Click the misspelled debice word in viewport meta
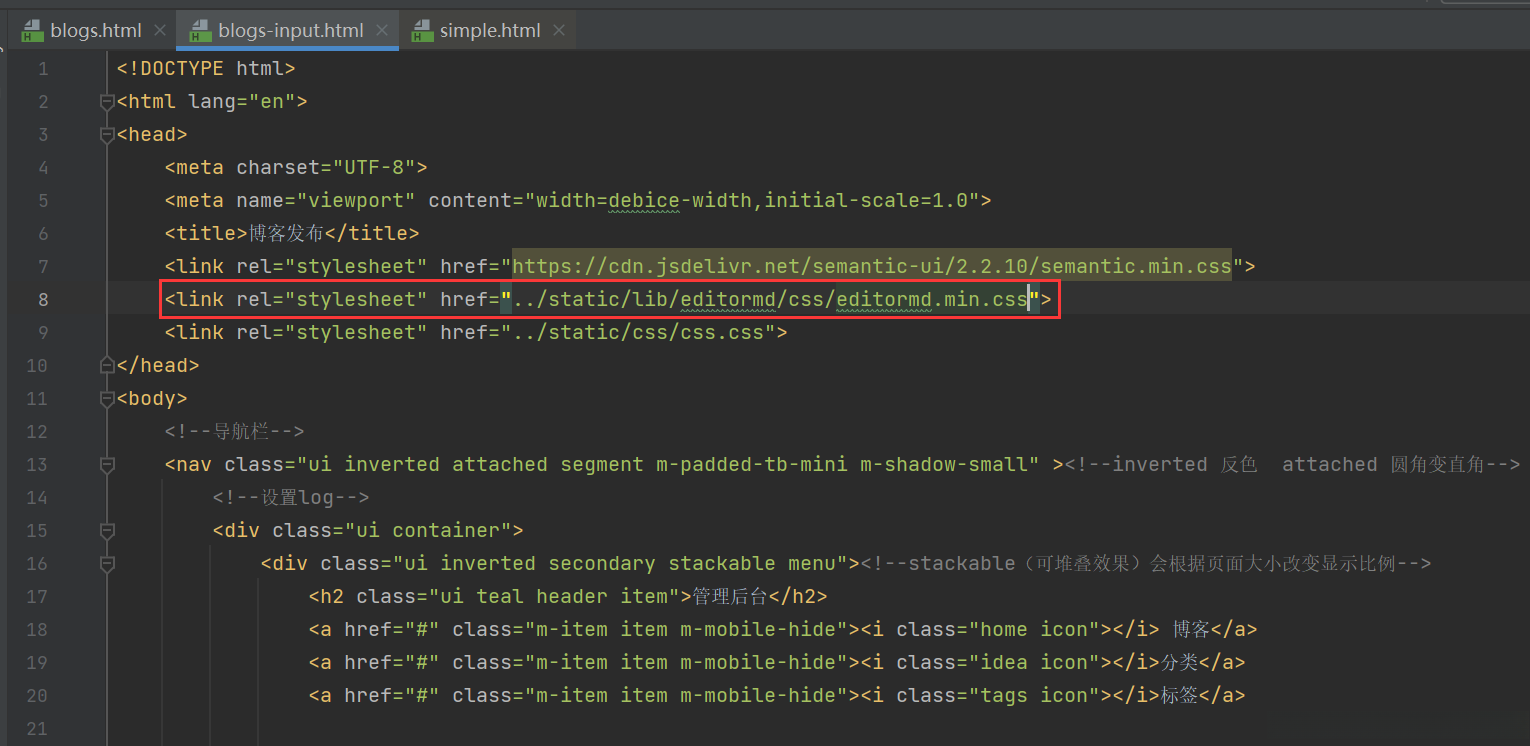The image size is (1530, 746). pyautogui.click(x=644, y=200)
